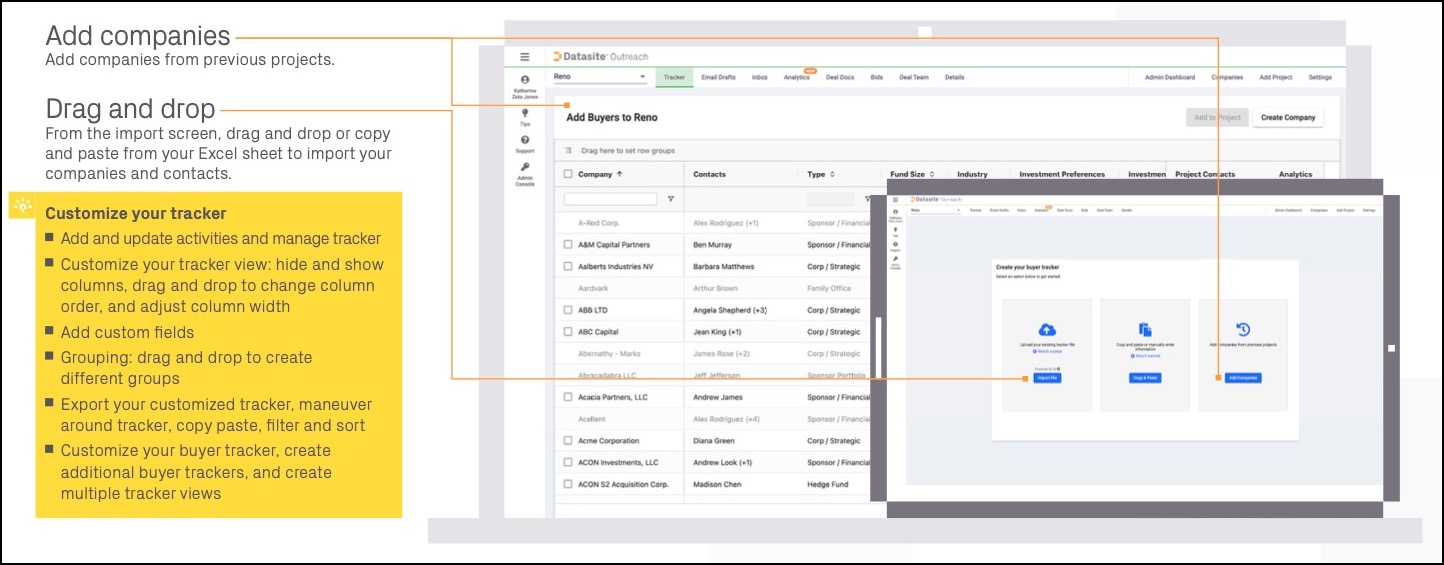Viewport: 1444px width, 565px height.
Task: Open the Deal Docs tab
Action: click(840, 77)
